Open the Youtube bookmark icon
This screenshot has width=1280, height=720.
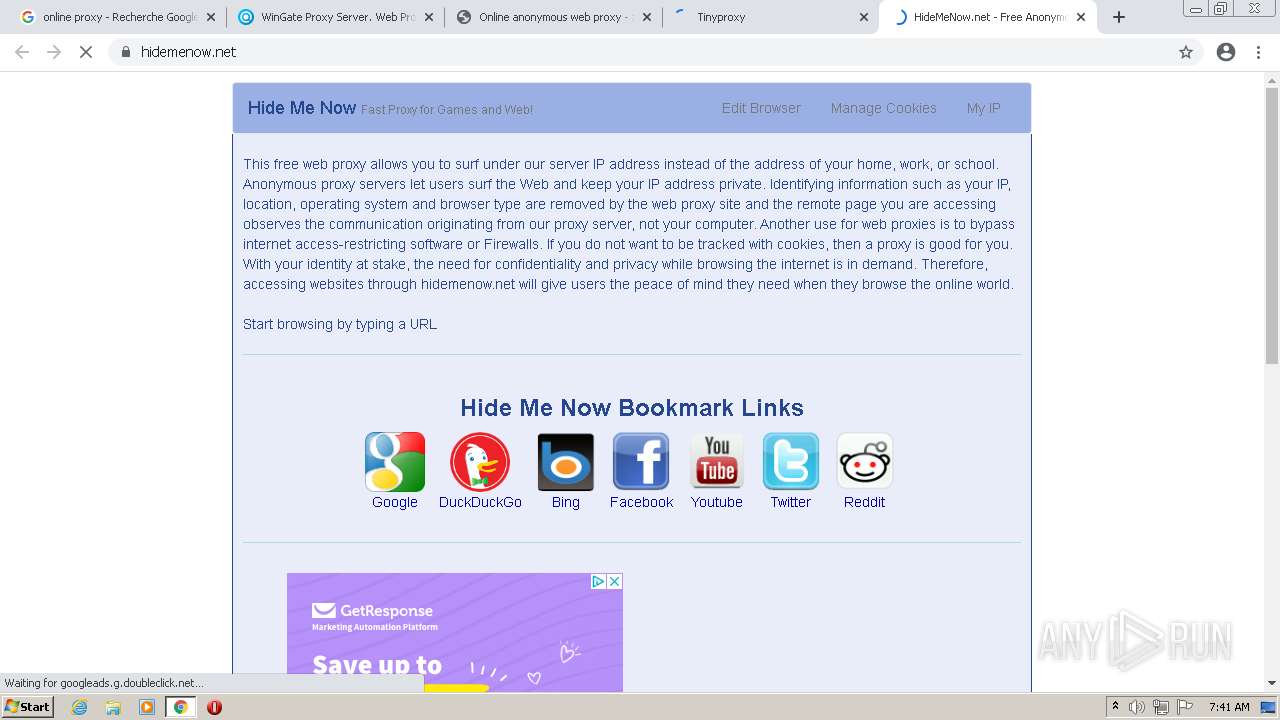click(717, 462)
